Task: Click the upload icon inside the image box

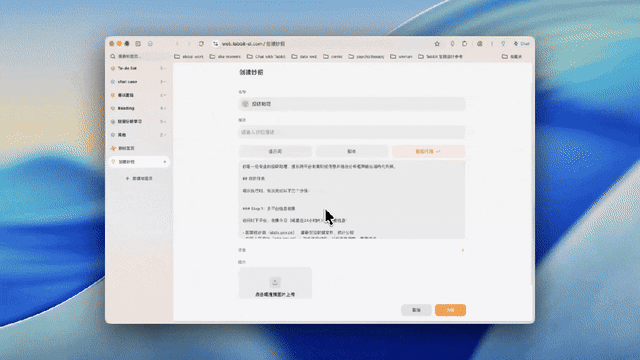Action: (x=275, y=282)
